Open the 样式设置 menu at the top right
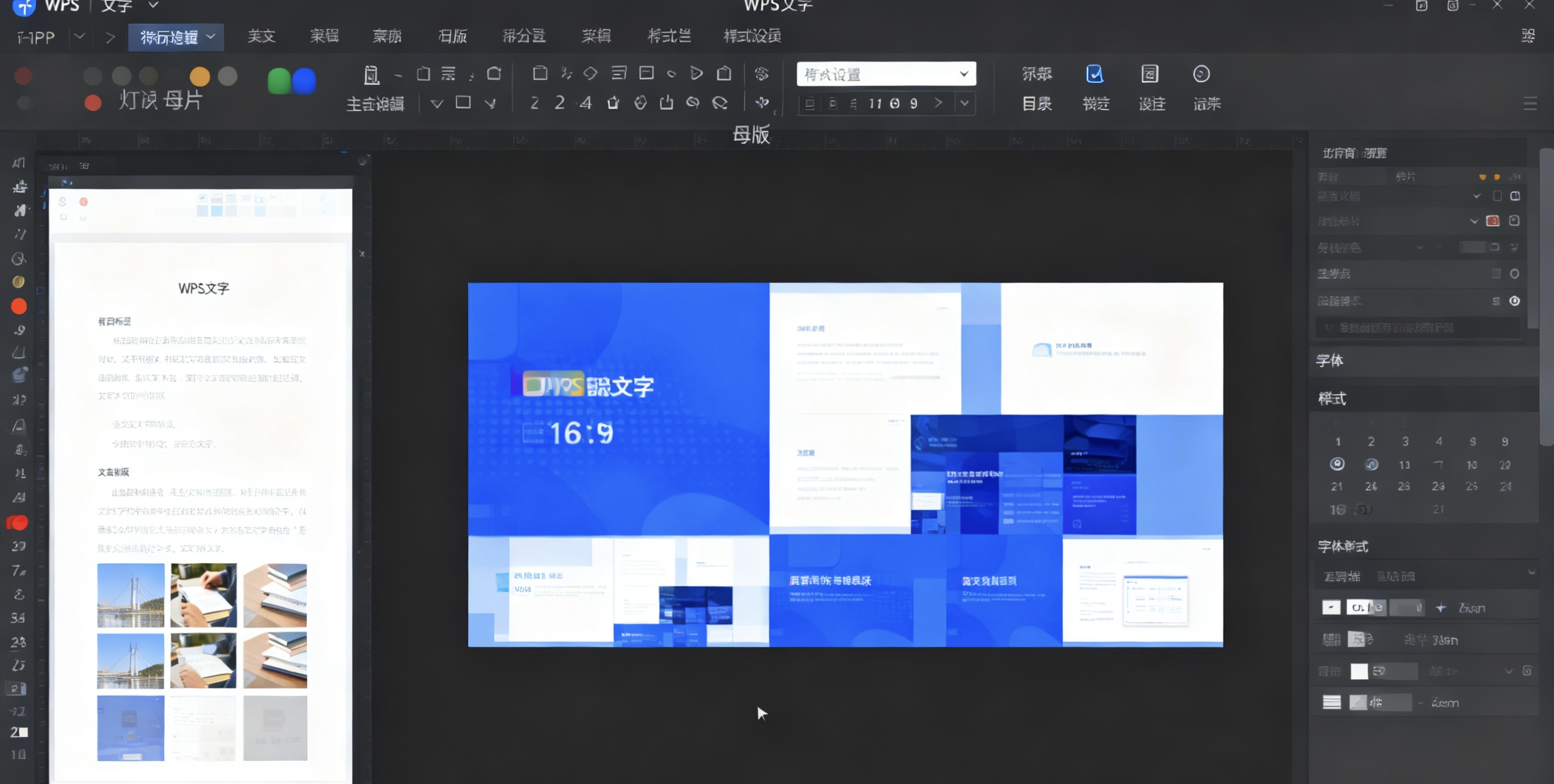Viewport: 1554px width, 784px height. coord(752,36)
